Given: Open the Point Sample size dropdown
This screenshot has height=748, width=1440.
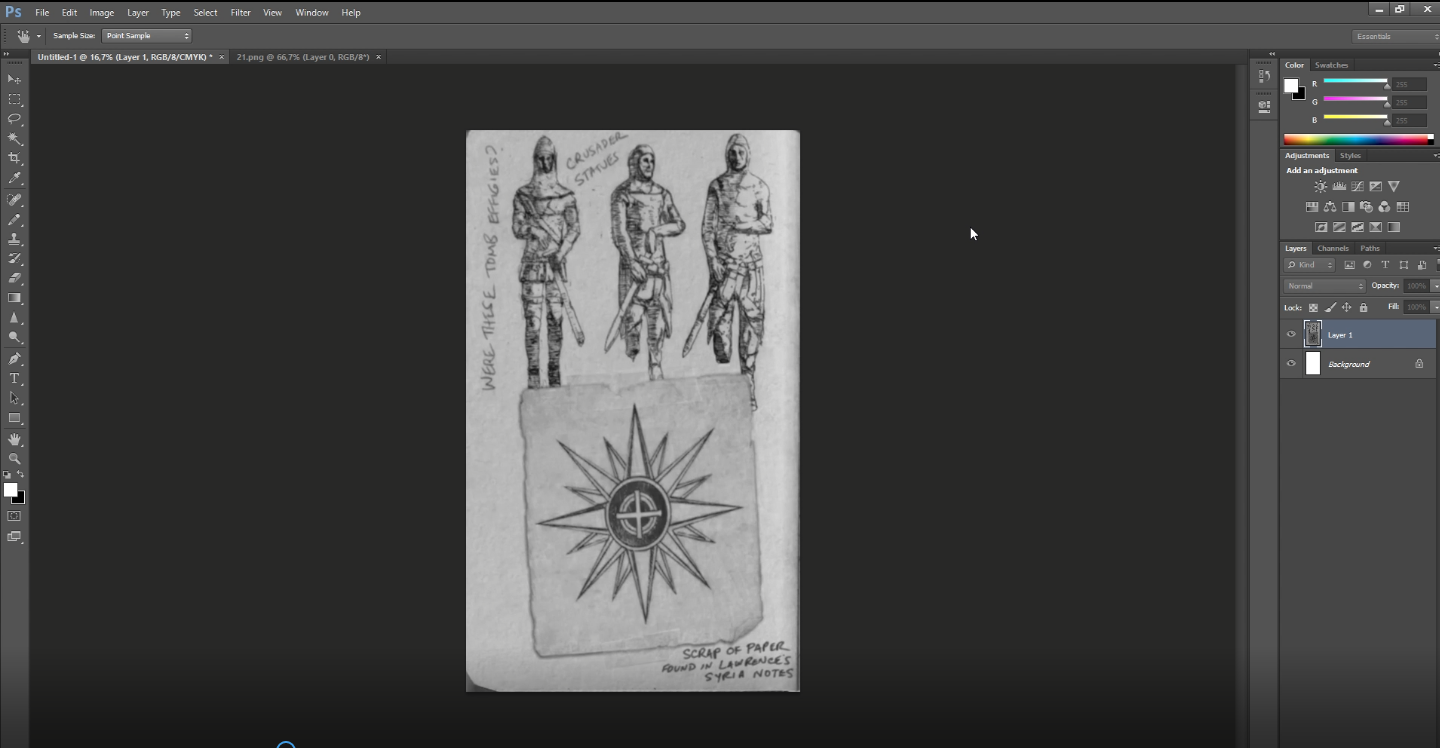Looking at the screenshot, I should tap(145, 35).
